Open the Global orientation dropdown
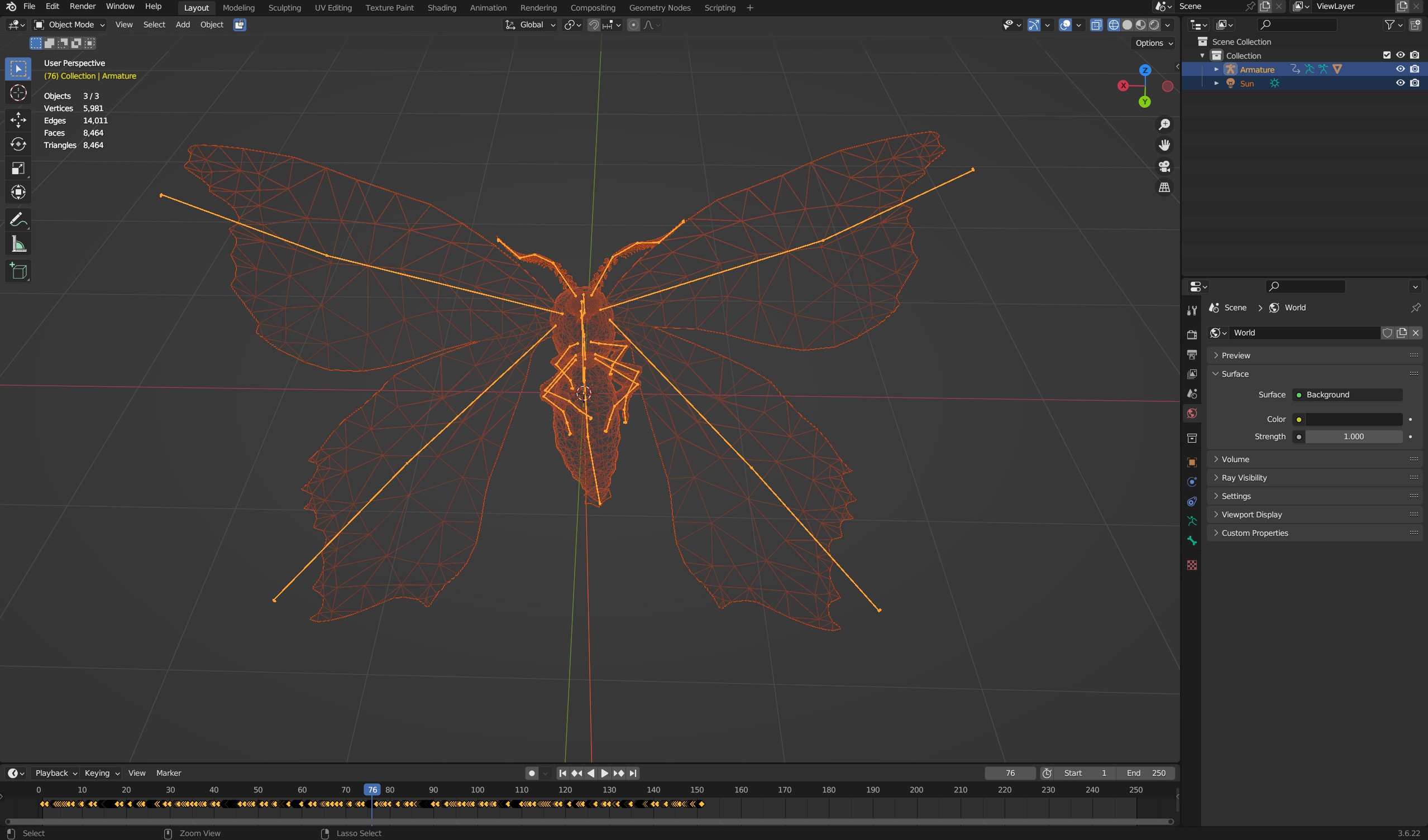 pyautogui.click(x=531, y=25)
